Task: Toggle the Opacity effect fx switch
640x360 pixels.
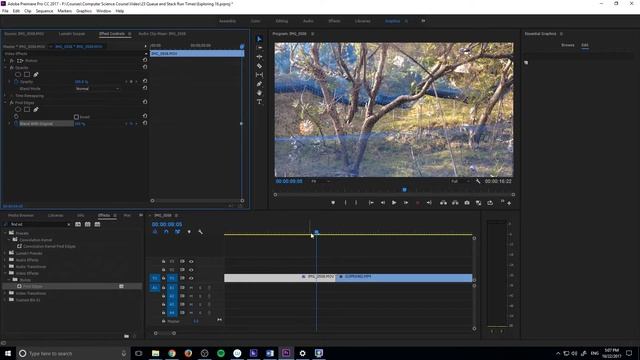Action: point(12,67)
